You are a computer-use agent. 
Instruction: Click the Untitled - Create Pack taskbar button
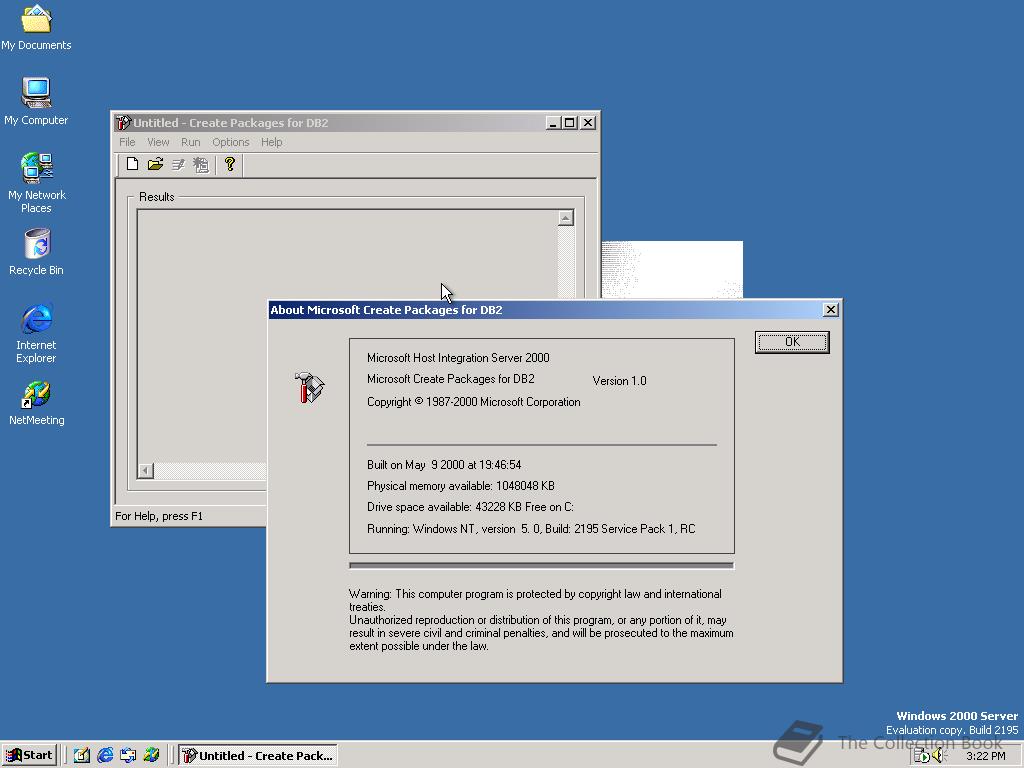click(x=258, y=756)
